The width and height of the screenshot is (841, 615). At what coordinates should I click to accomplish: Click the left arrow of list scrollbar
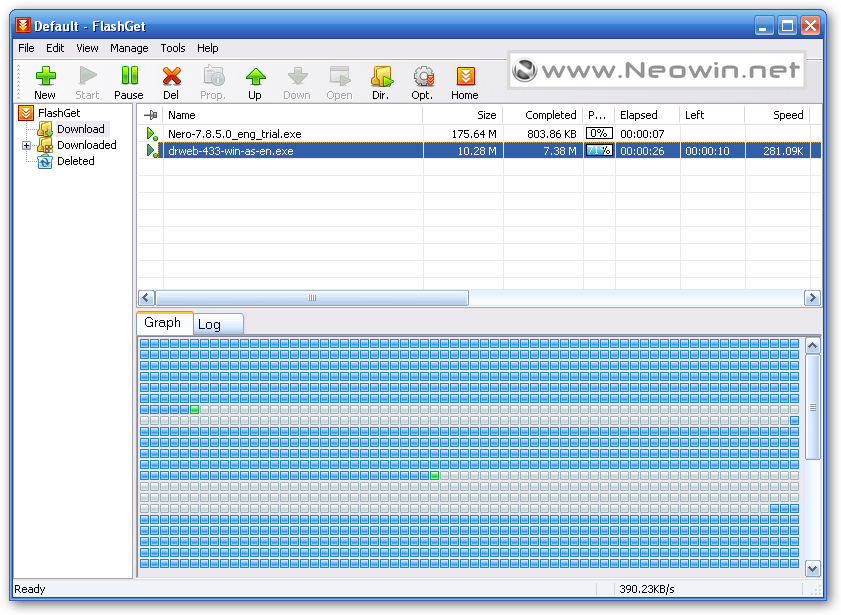(146, 298)
